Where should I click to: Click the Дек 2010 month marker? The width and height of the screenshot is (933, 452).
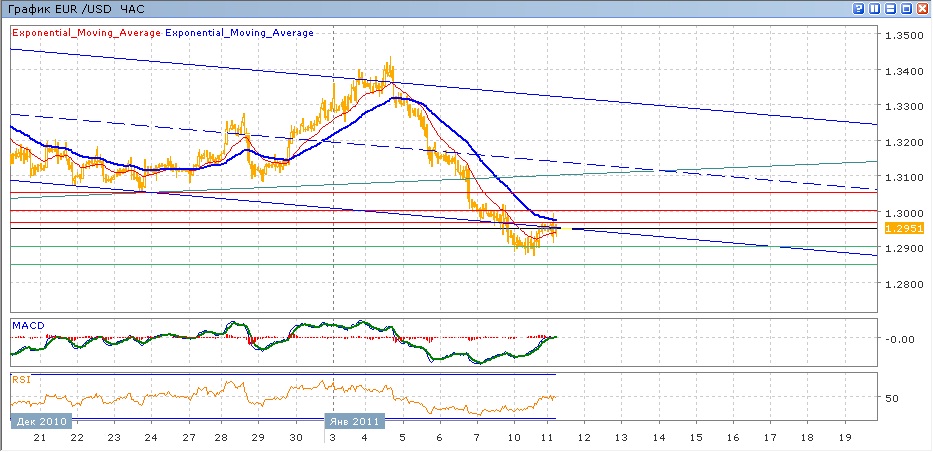tap(40, 422)
